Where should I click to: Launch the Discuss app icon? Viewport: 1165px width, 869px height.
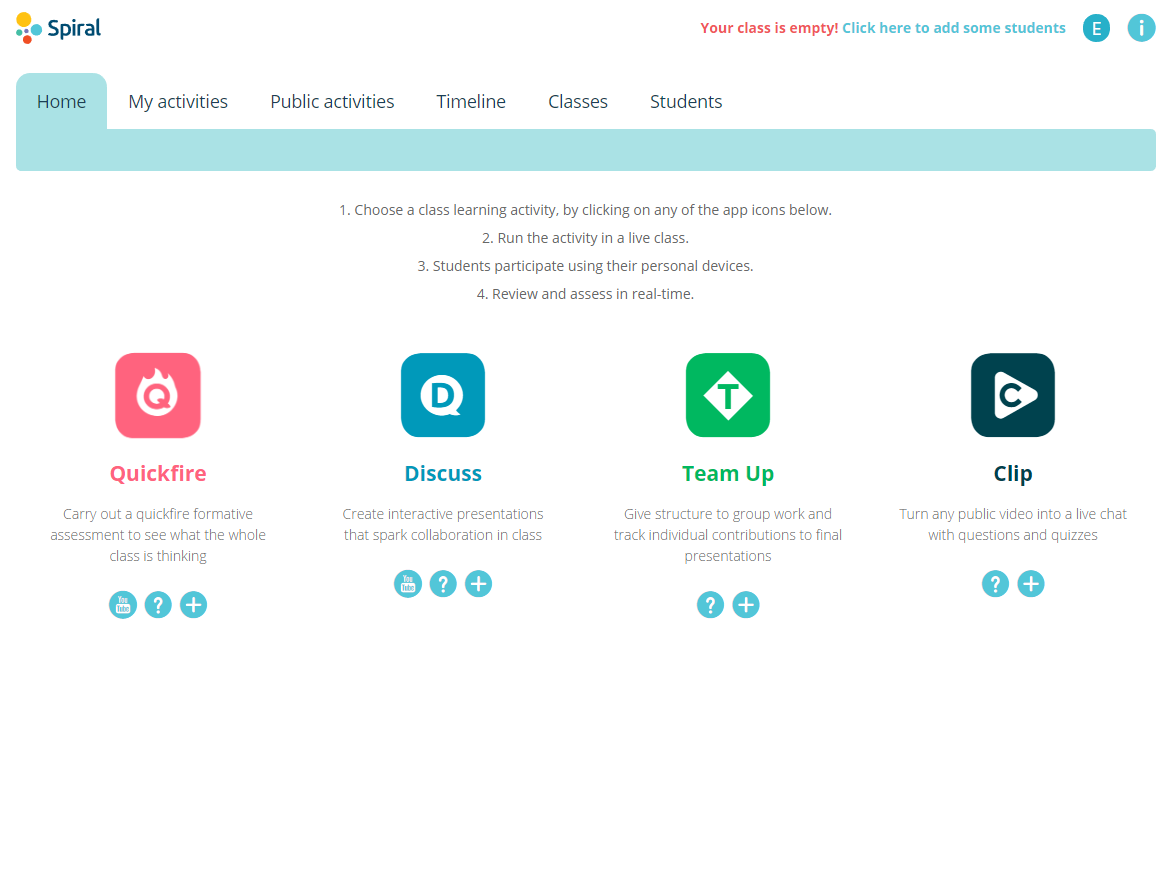coord(443,395)
